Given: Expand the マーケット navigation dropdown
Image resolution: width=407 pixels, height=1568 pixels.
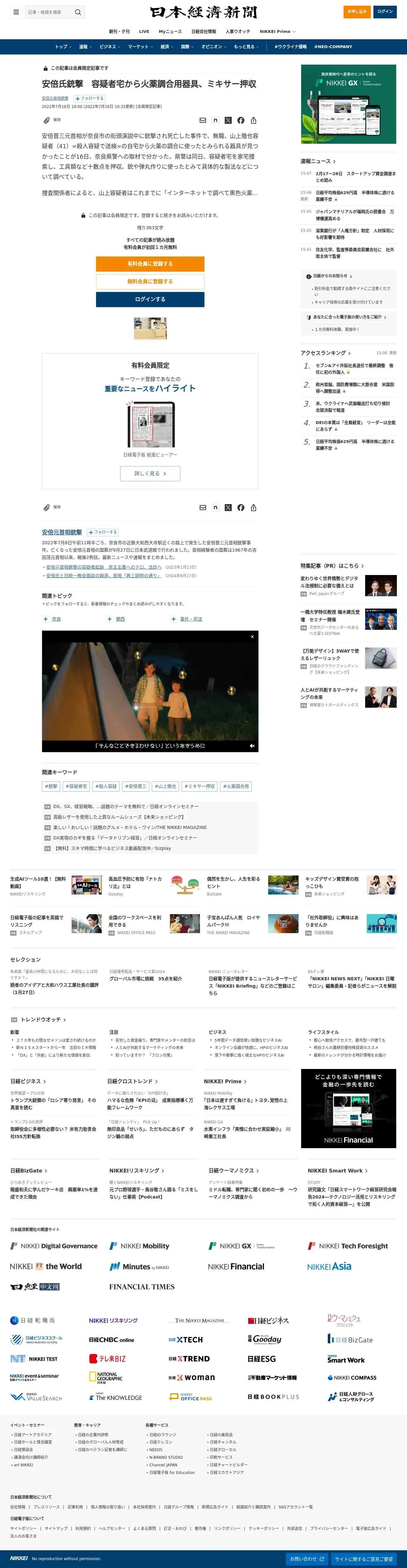Looking at the screenshot, I should click(140, 46).
